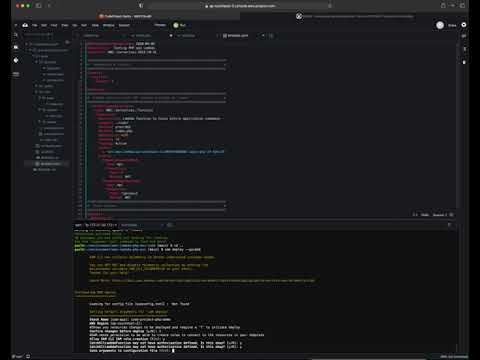Open the Preferences gear at top right
The height and width of the screenshot is (360, 480).
pos(464,25)
